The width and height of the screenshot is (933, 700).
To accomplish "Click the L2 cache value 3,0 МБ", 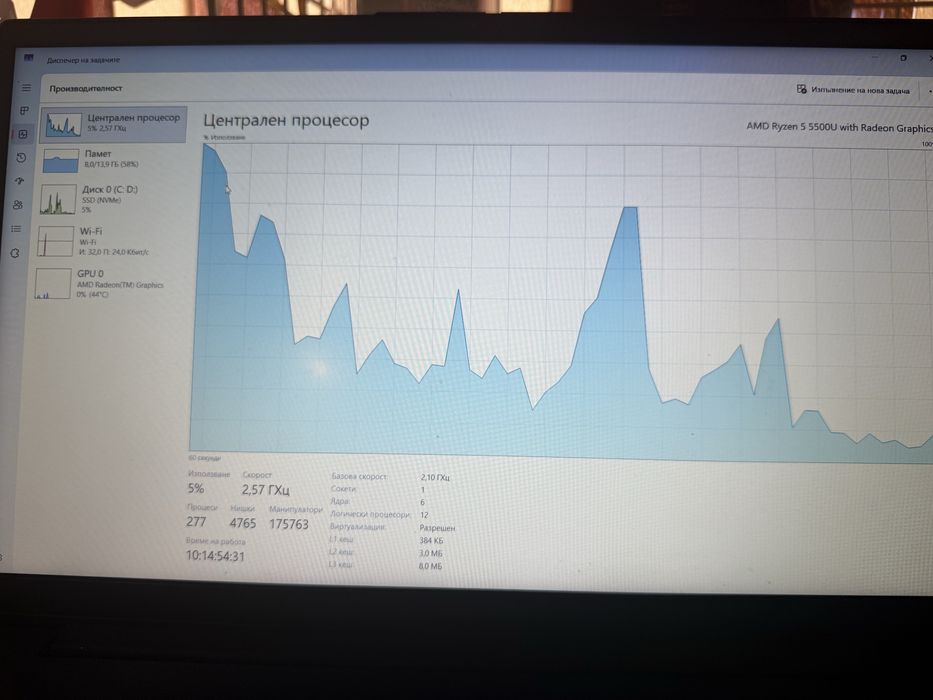I will click(x=430, y=554).
